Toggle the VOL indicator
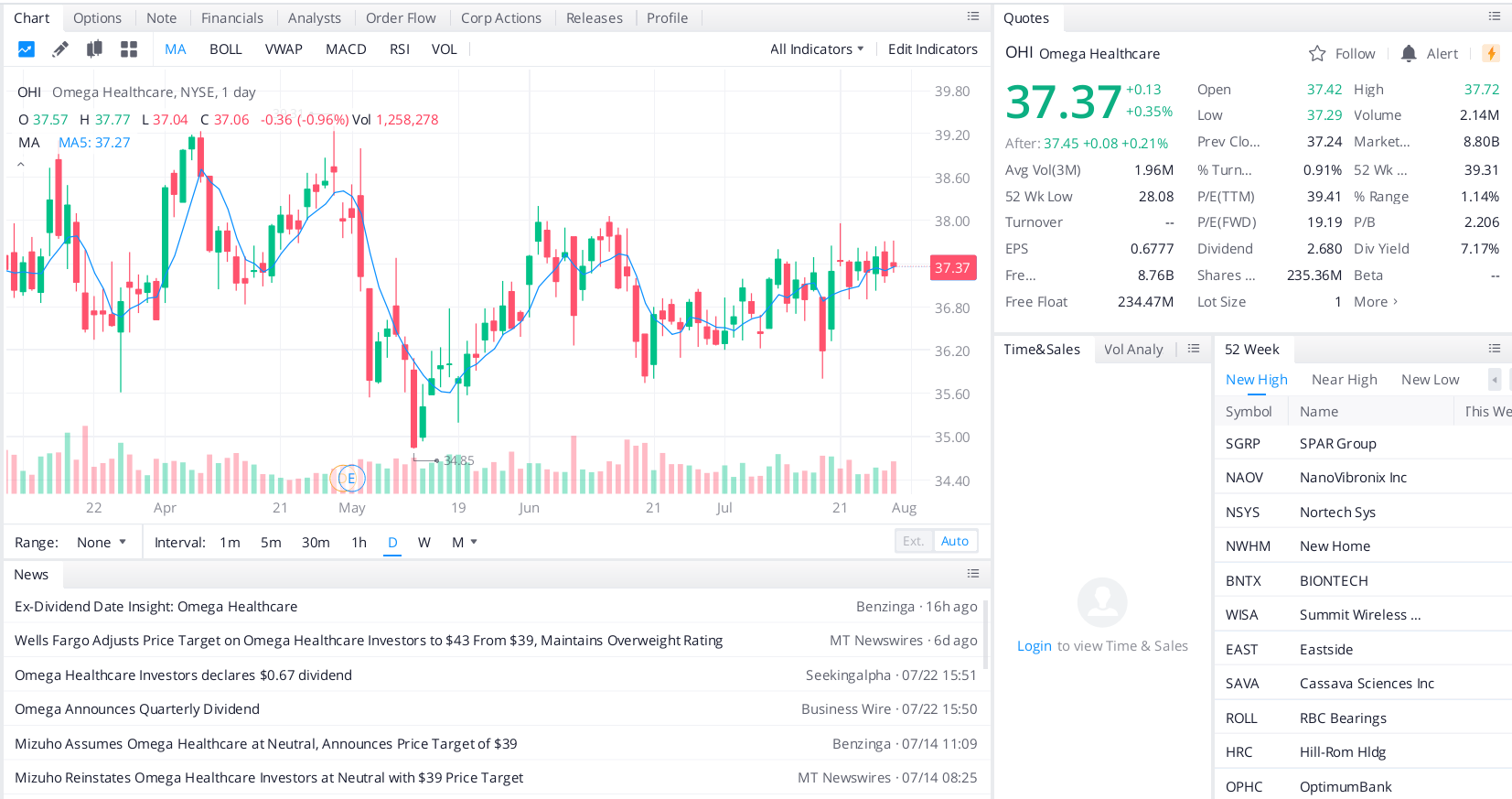The width and height of the screenshot is (1512, 799). click(x=445, y=49)
